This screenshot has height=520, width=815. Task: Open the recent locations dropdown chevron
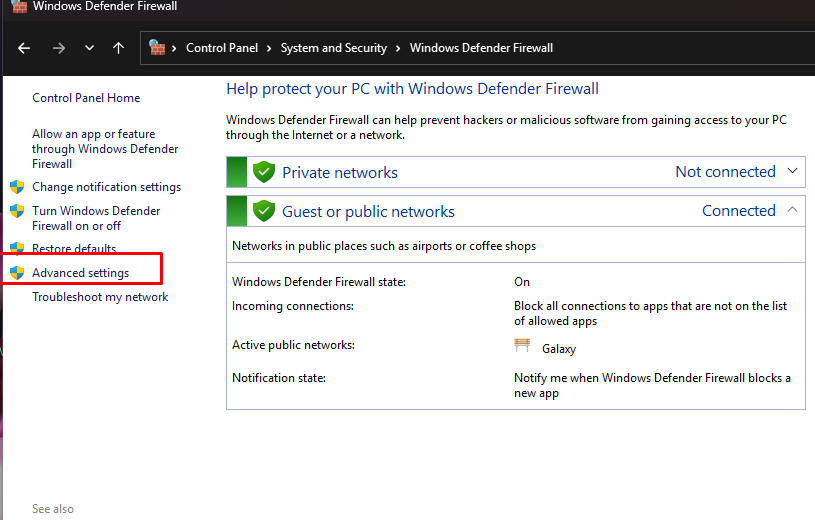pos(89,48)
